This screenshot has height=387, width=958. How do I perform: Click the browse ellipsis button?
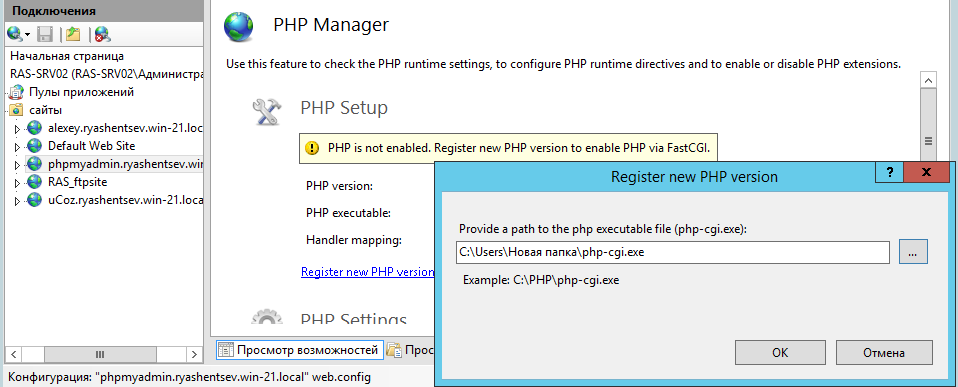tap(913, 252)
